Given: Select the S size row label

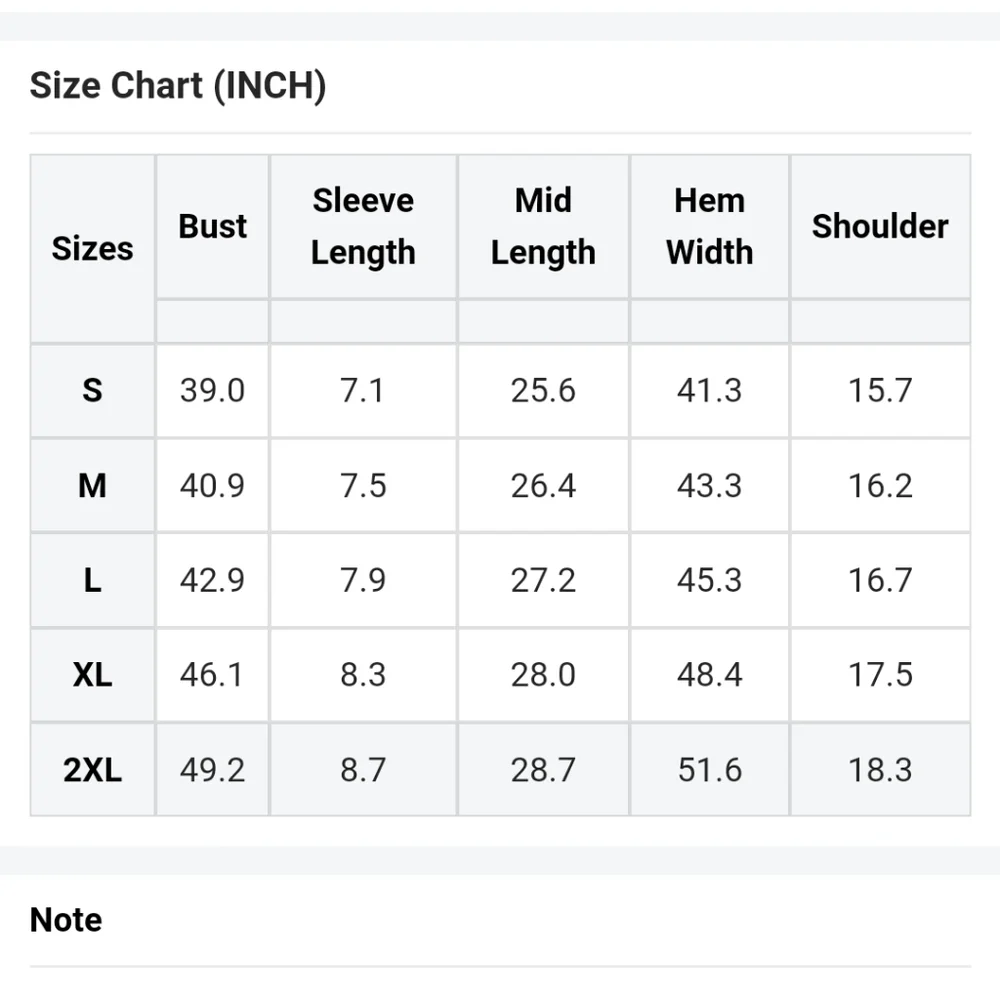Looking at the screenshot, I should (x=92, y=390).
